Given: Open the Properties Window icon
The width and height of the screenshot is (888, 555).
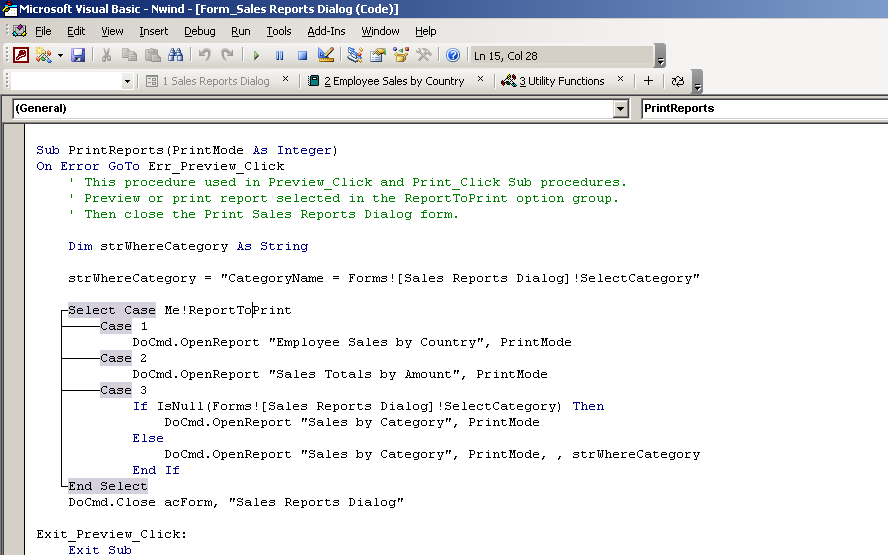Looking at the screenshot, I should tap(378, 55).
